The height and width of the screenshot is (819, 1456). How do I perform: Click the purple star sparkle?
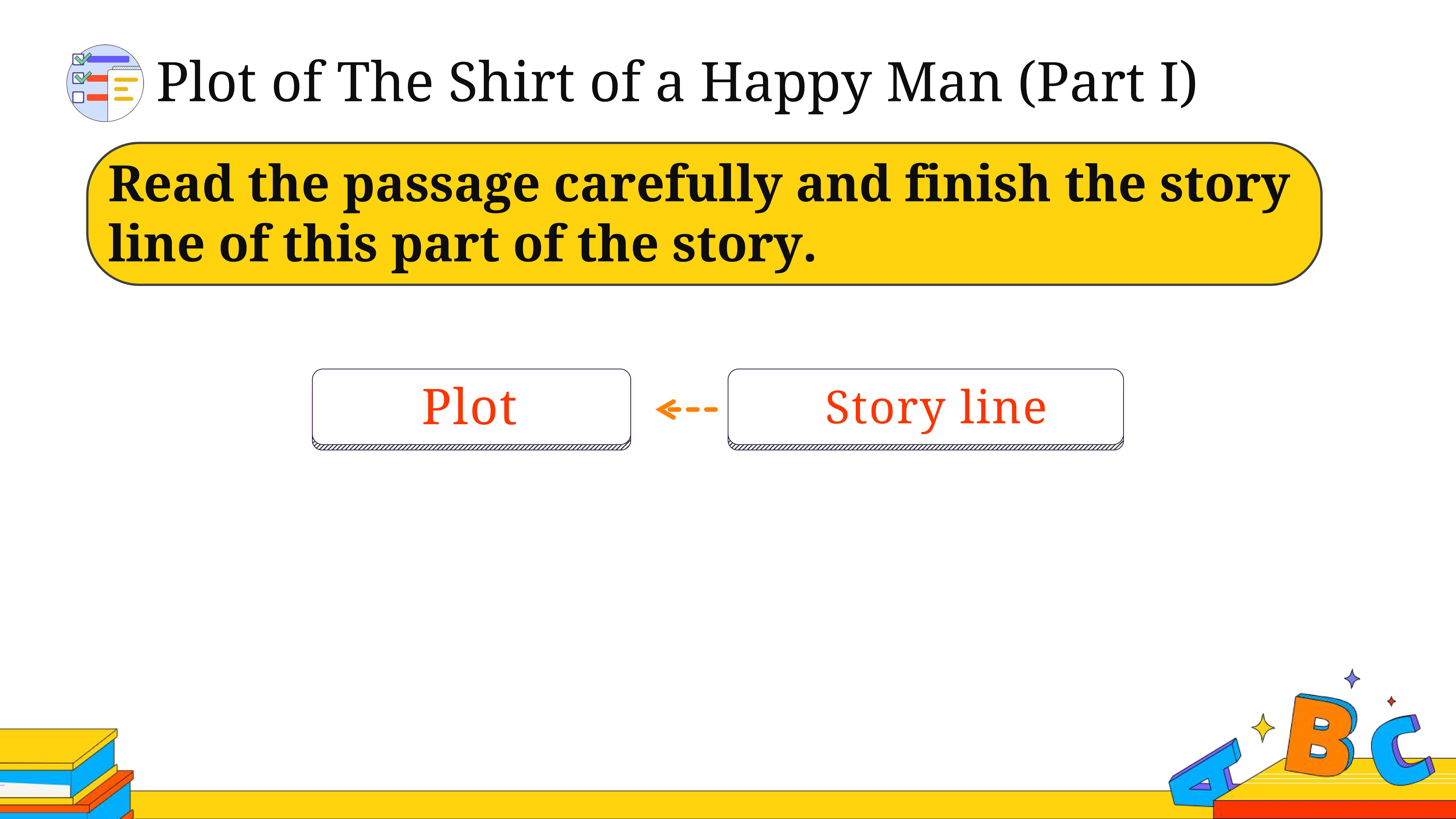pyautogui.click(x=1352, y=678)
